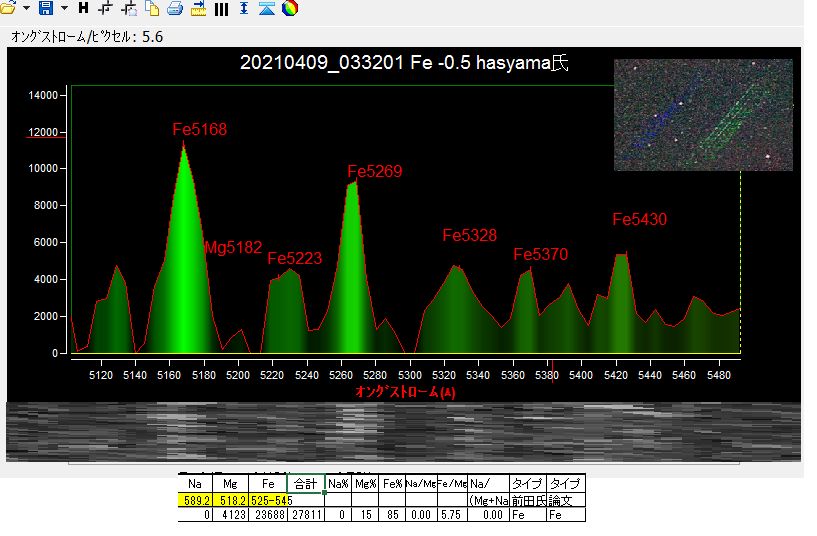The width and height of the screenshot is (817, 536).
Task: Click the meteor spectrum thumbnail image
Action: coord(703,114)
